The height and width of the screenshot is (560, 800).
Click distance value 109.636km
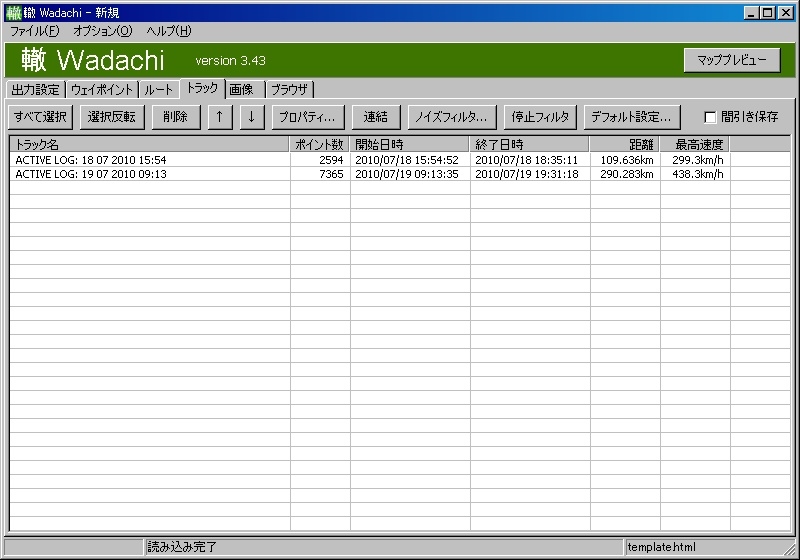click(627, 160)
